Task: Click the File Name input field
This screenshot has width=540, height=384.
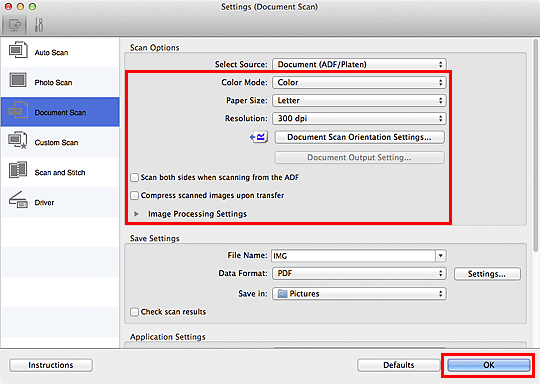Action: tap(353, 256)
